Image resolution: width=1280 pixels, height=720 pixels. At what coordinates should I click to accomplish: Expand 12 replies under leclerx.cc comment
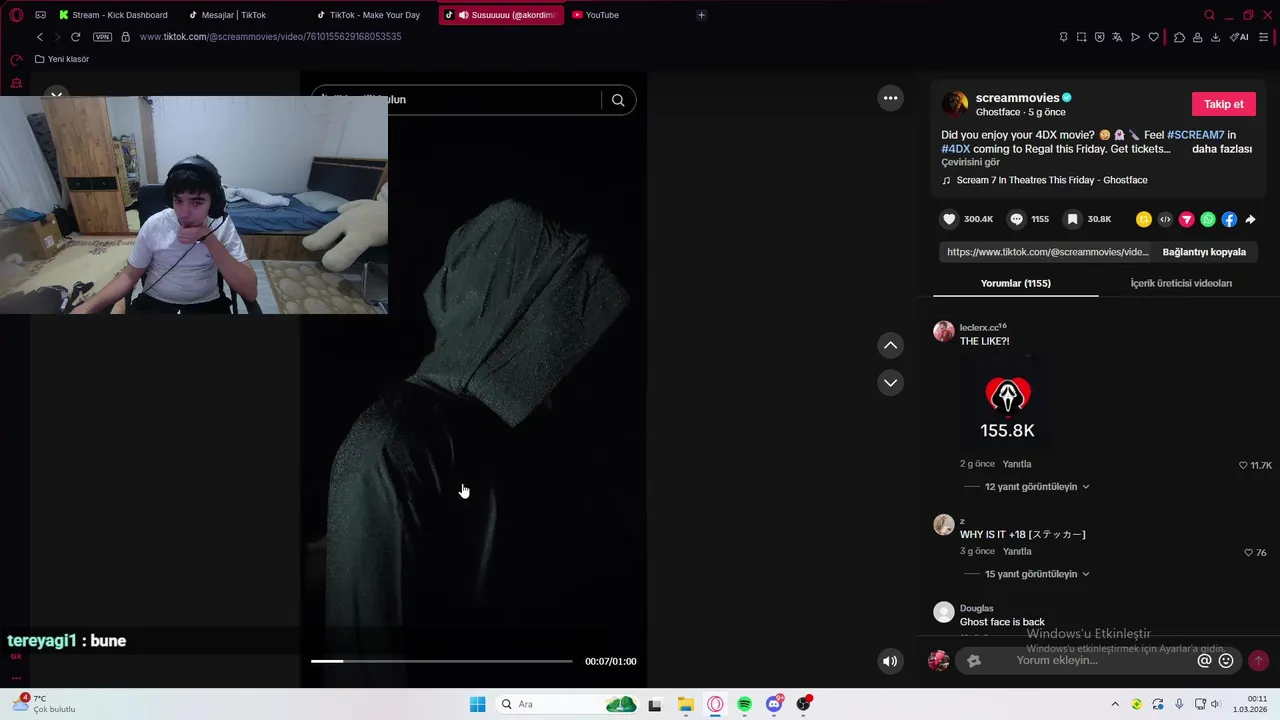pos(1037,487)
